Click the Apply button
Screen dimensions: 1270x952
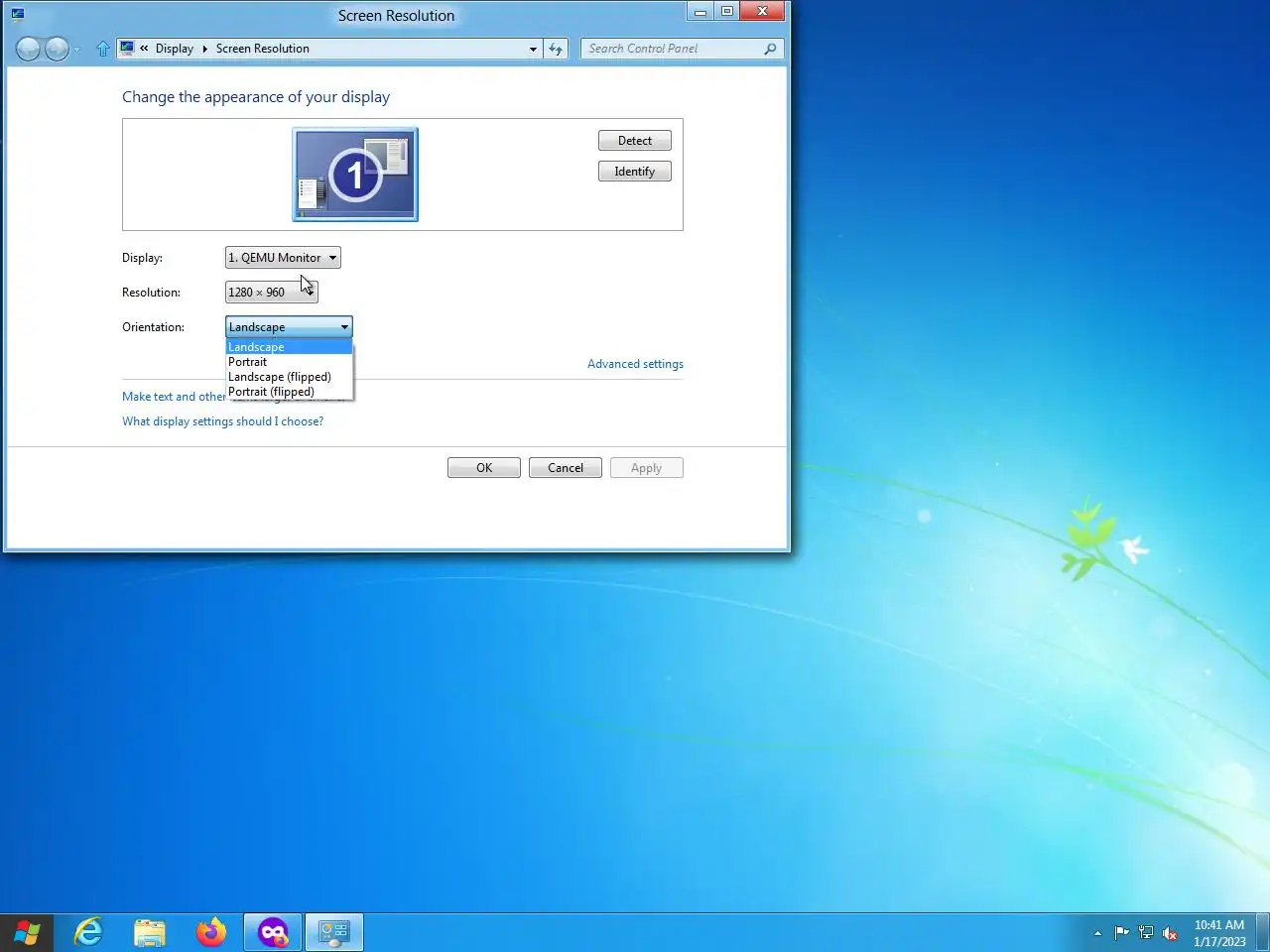pos(647,468)
